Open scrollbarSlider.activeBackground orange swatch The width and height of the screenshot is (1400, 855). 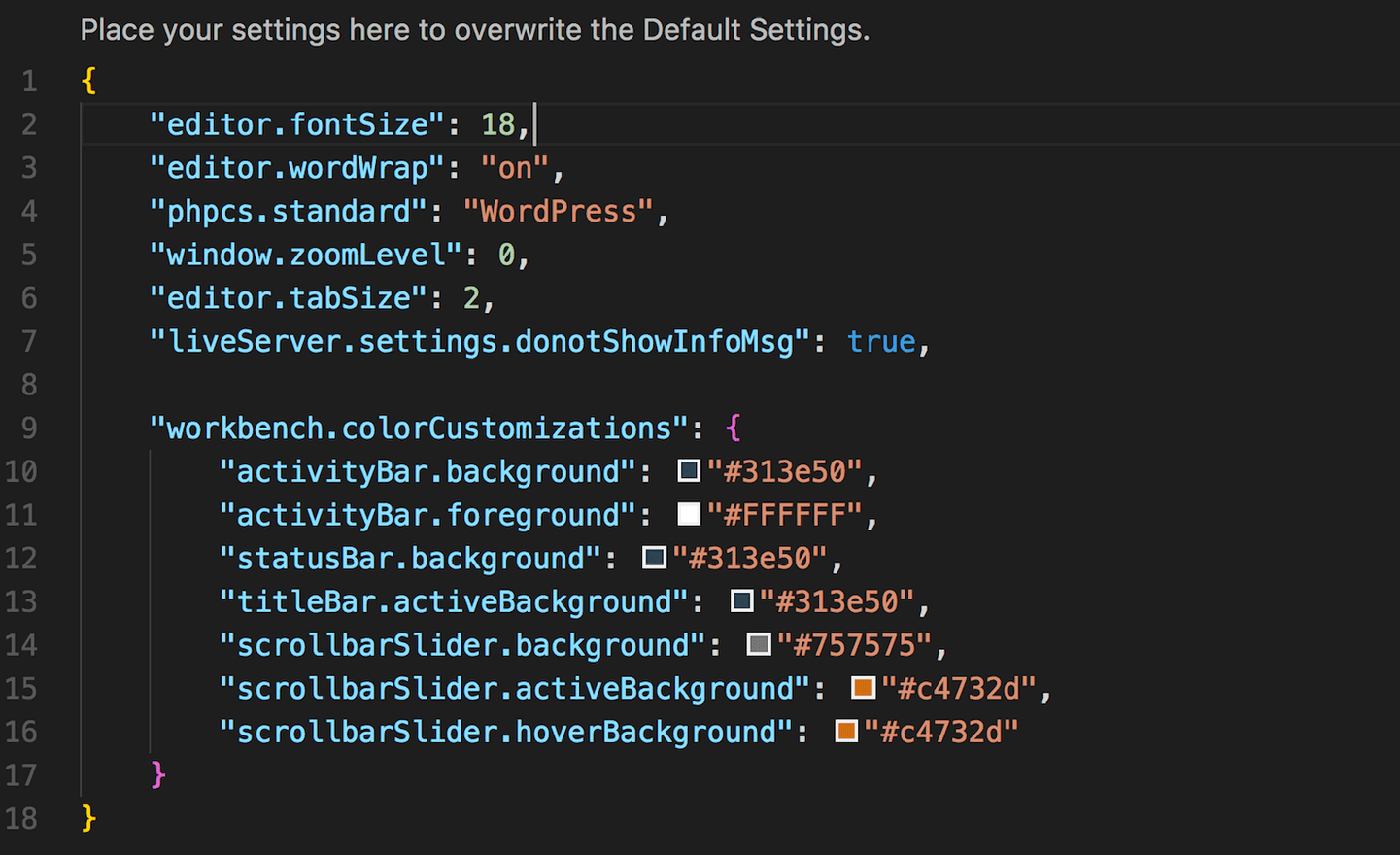863,688
